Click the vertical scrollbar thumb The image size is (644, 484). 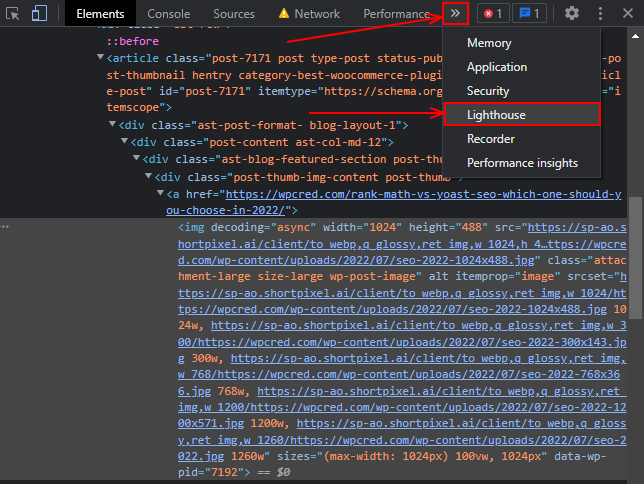pyautogui.click(x=635, y=258)
